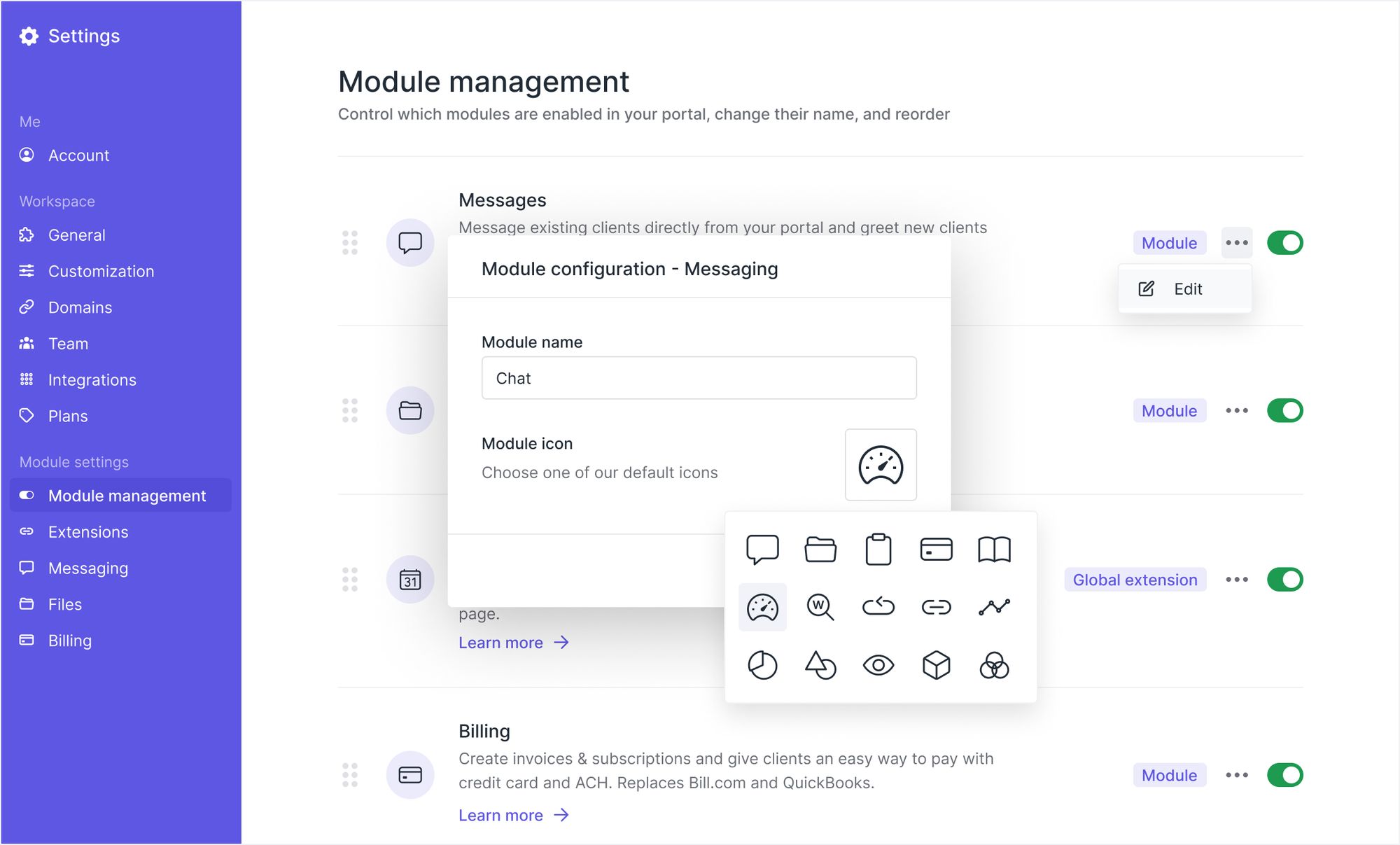Viewport: 1400px width, 845px height.
Task: Open the selected module icon picker
Action: coord(881,465)
